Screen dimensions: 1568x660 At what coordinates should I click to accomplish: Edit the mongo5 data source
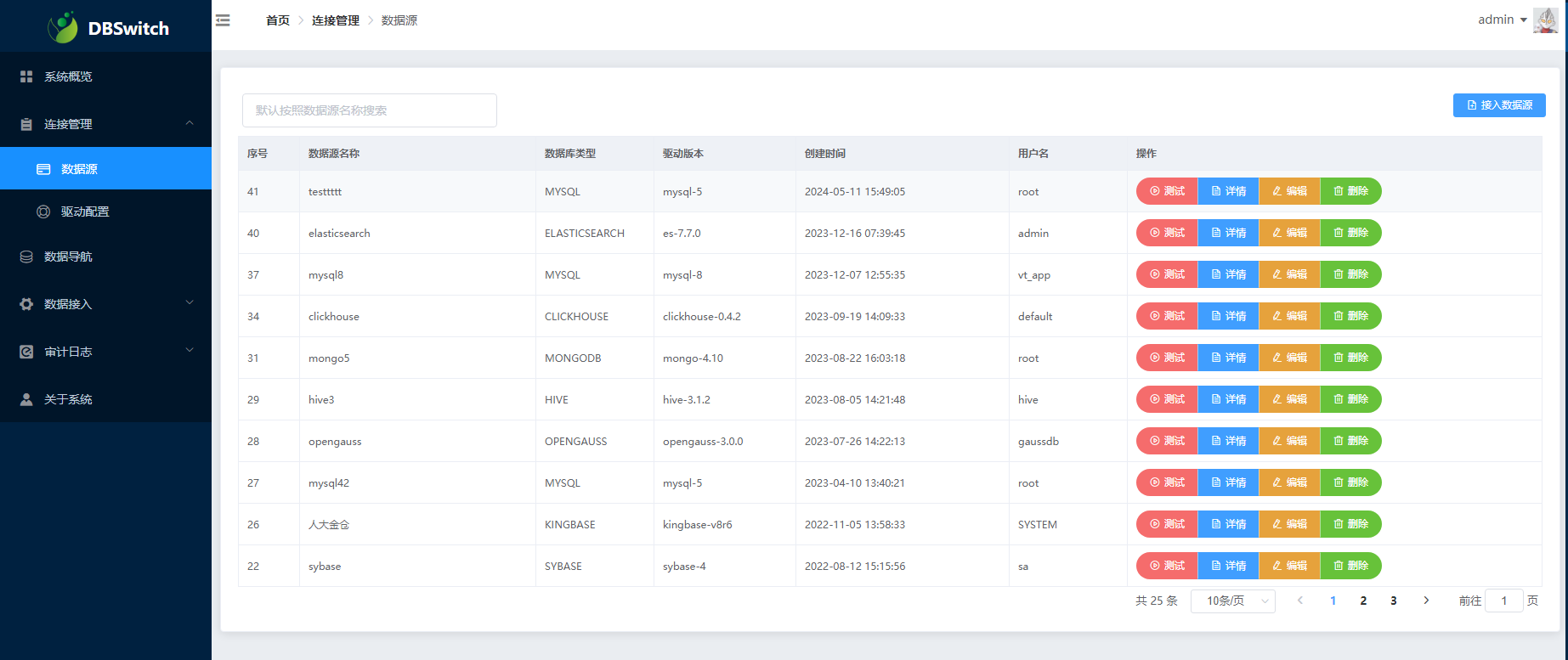pyautogui.click(x=1289, y=358)
